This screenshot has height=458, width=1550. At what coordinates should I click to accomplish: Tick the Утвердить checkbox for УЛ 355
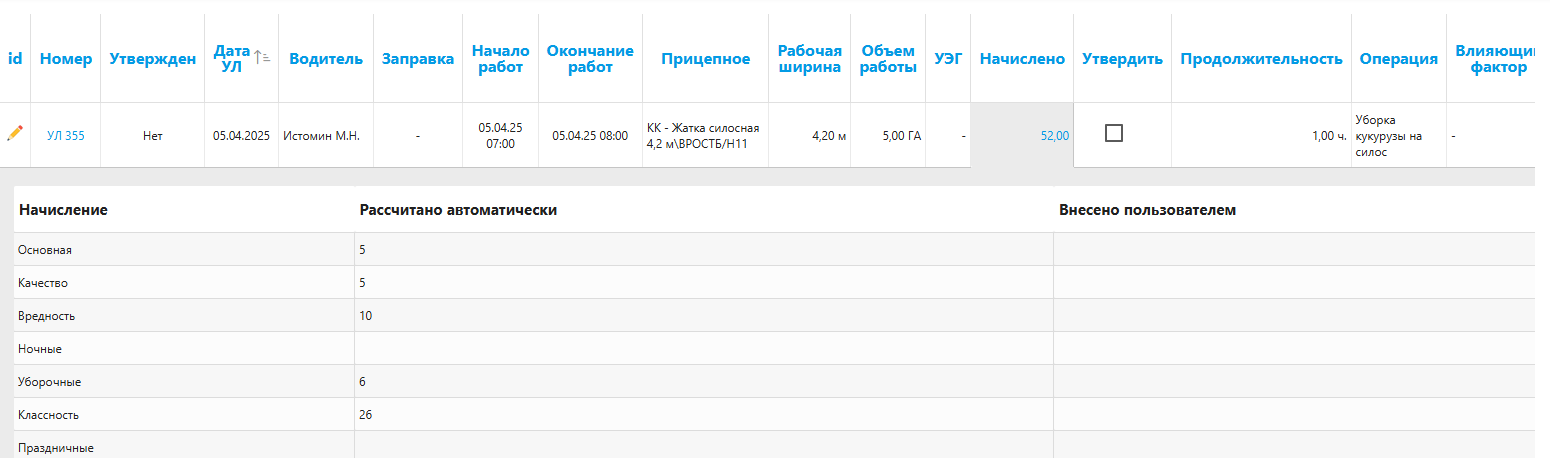pos(1113,133)
